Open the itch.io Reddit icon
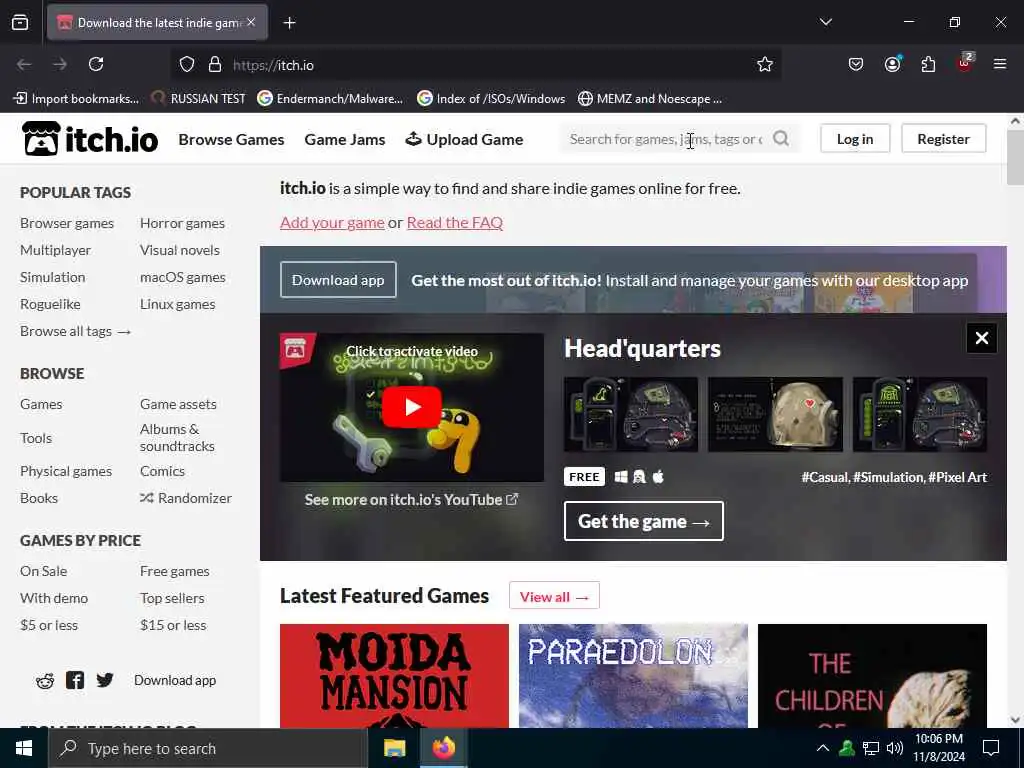The width and height of the screenshot is (1024, 768). point(44,681)
